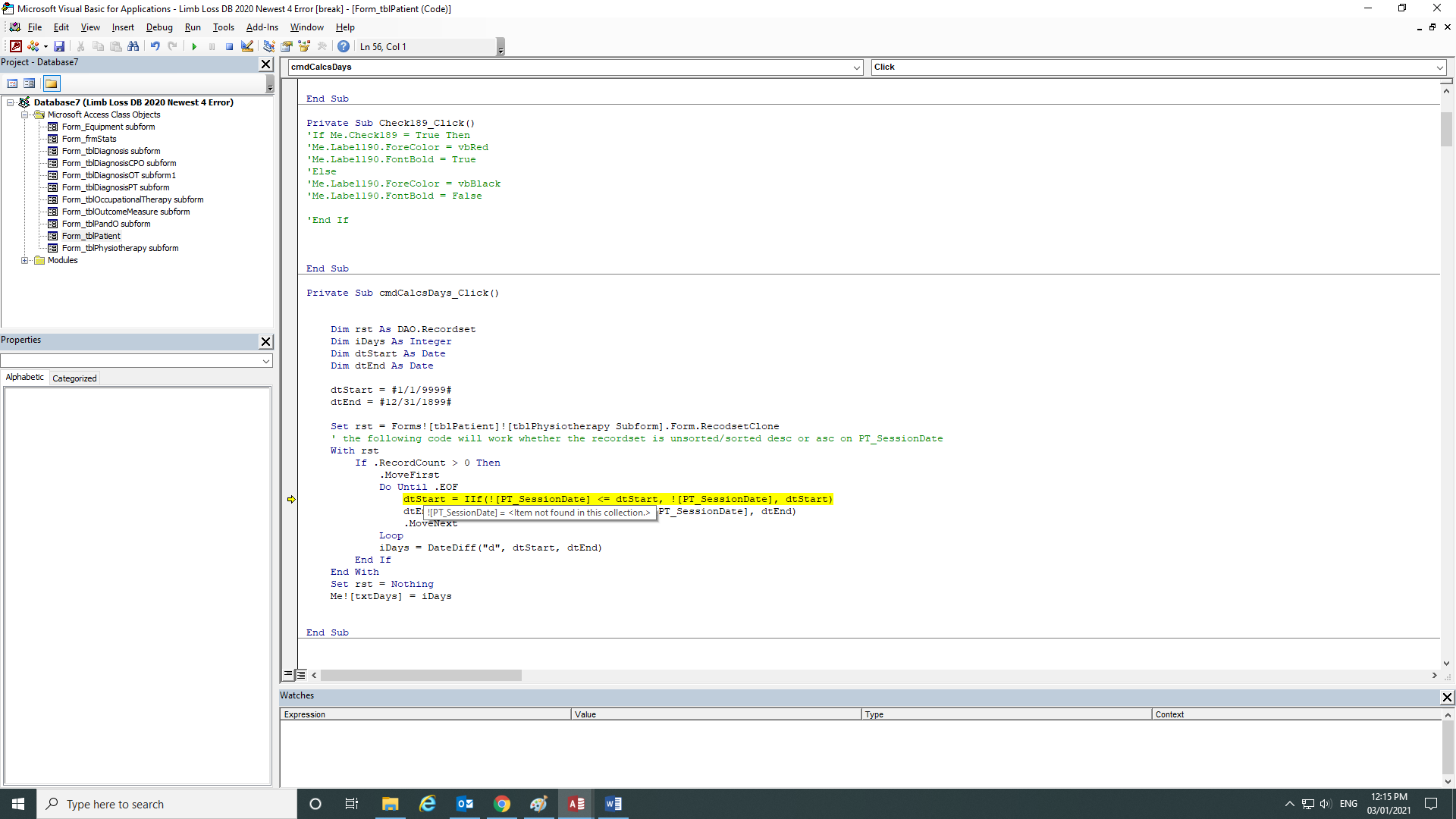Open the Insert menu

point(123,27)
